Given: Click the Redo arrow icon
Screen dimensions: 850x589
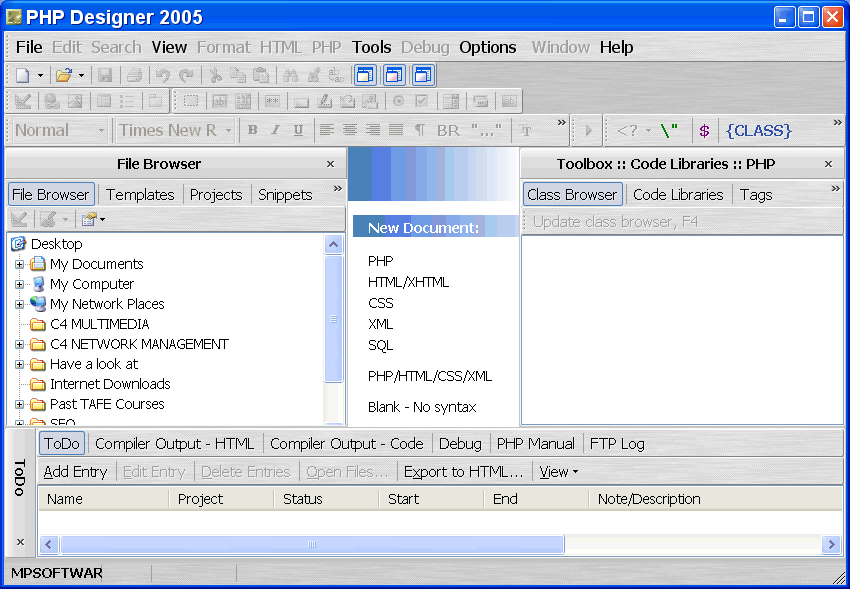Looking at the screenshot, I should point(186,75).
